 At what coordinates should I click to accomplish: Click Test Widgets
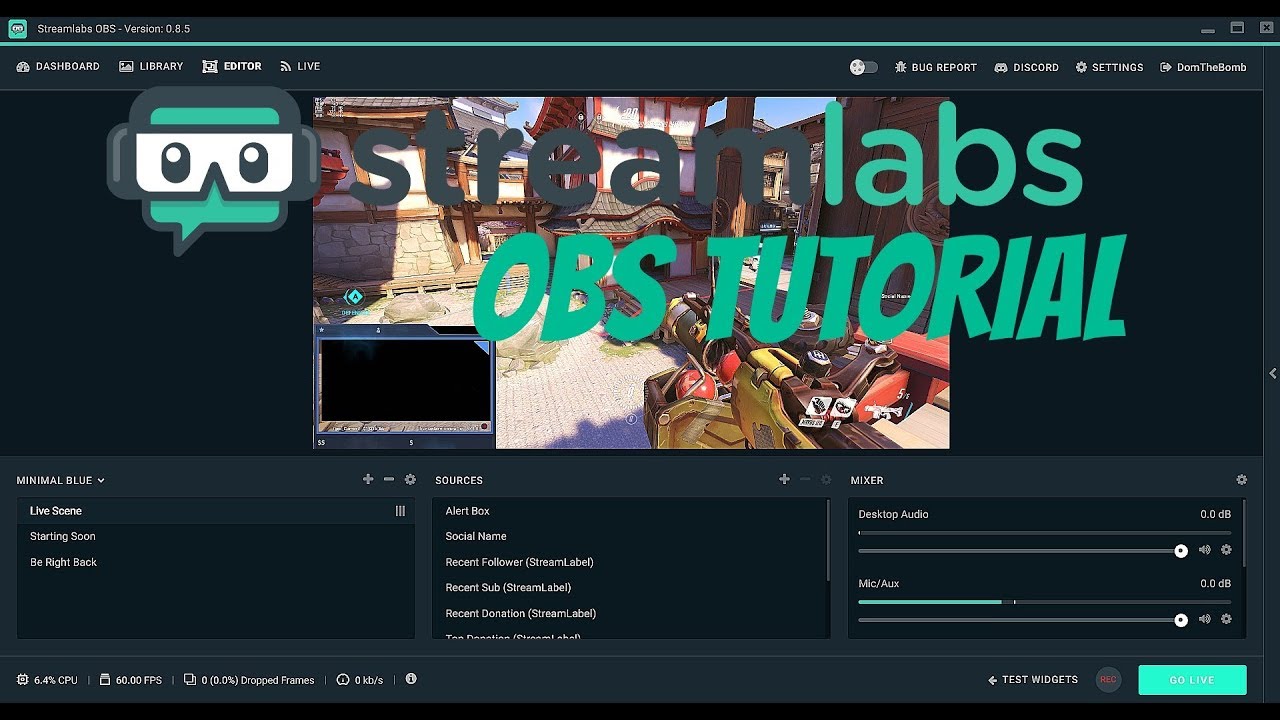[x=1033, y=680]
